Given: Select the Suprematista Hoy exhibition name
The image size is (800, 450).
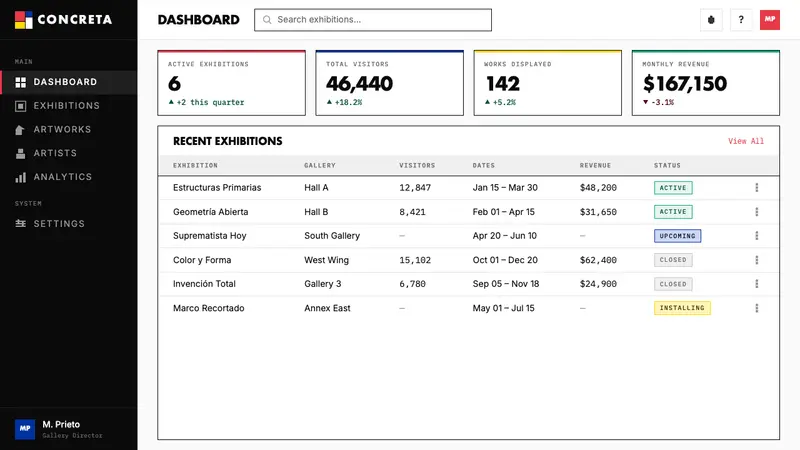Looking at the screenshot, I should pyautogui.click(x=210, y=236).
